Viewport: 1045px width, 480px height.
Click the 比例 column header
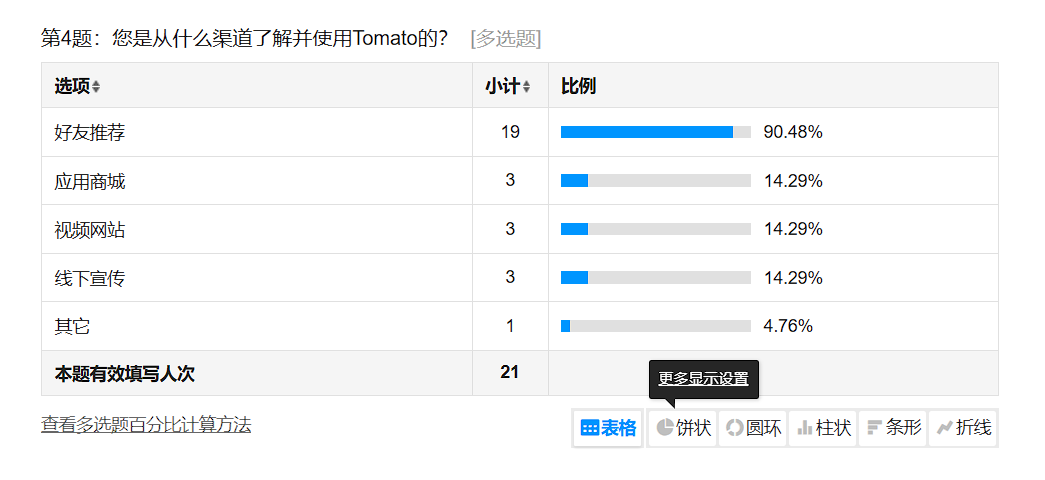click(578, 86)
